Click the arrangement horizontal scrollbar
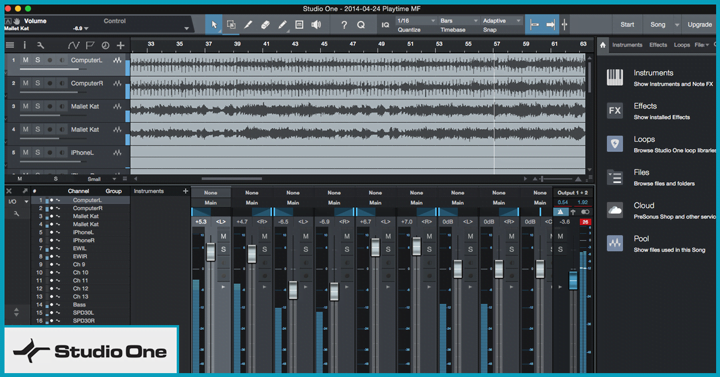This screenshot has height=377, width=720. click(232, 179)
